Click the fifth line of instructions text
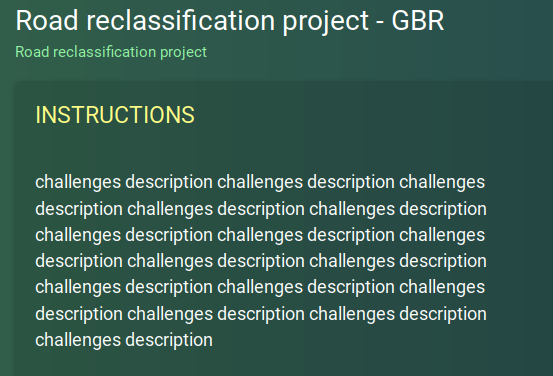Screen dimensions: 553x376 coord(260,287)
